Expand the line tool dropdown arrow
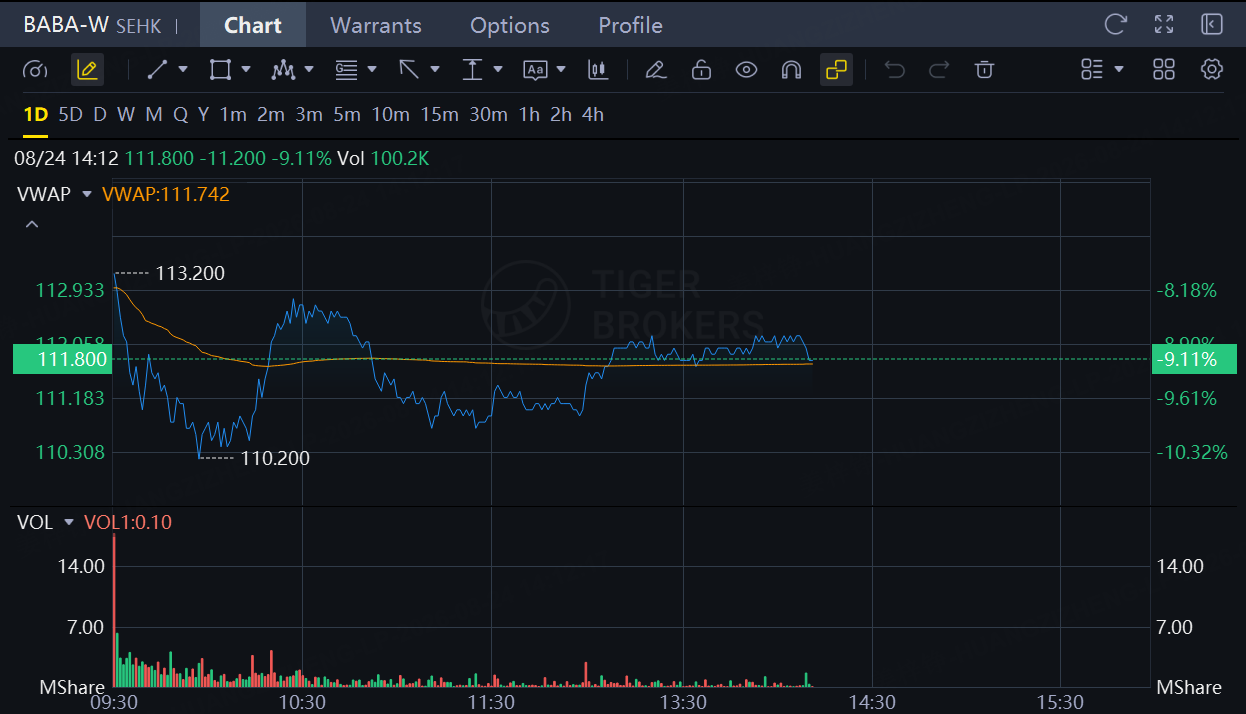Screen dimensions: 1246x714 point(183,70)
